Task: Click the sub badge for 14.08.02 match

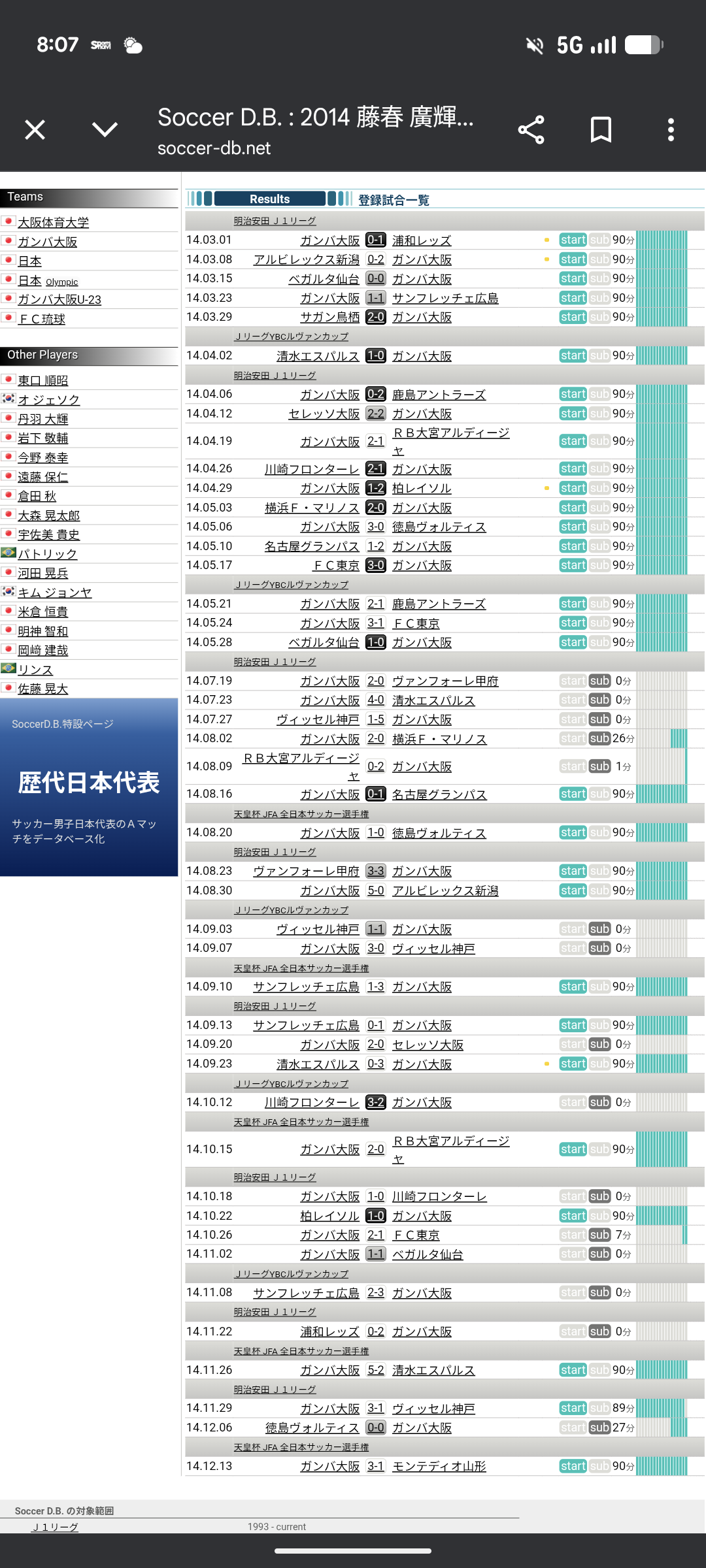Action: (x=599, y=738)
